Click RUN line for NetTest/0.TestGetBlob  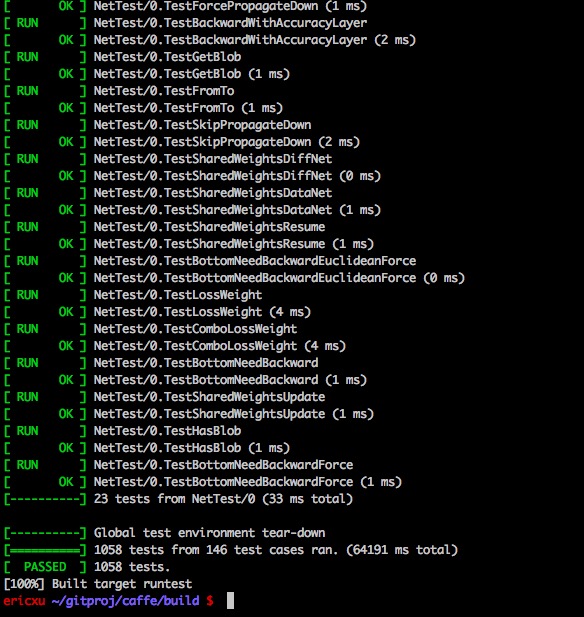tap(122, 57)
